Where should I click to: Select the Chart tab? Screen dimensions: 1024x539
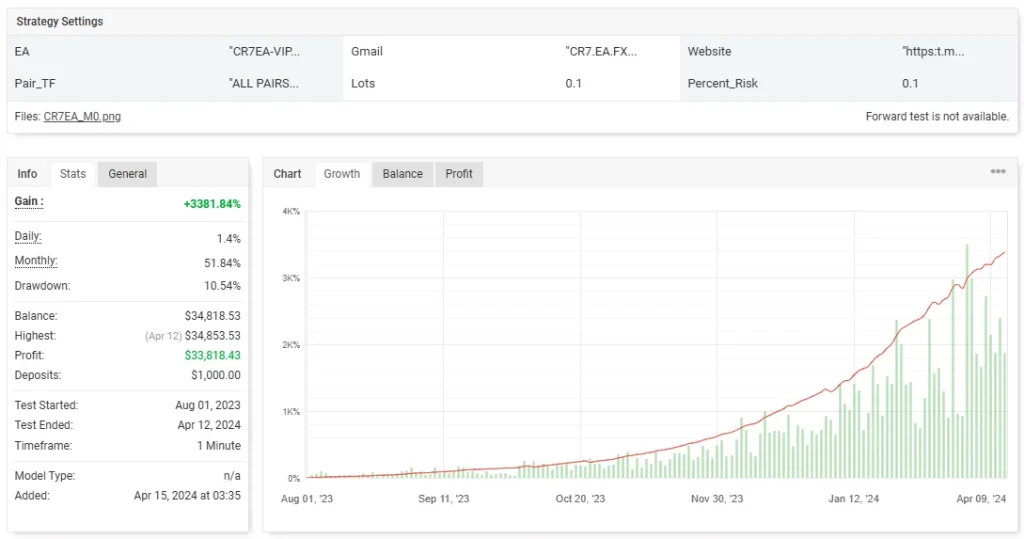(x=287, y=174)
